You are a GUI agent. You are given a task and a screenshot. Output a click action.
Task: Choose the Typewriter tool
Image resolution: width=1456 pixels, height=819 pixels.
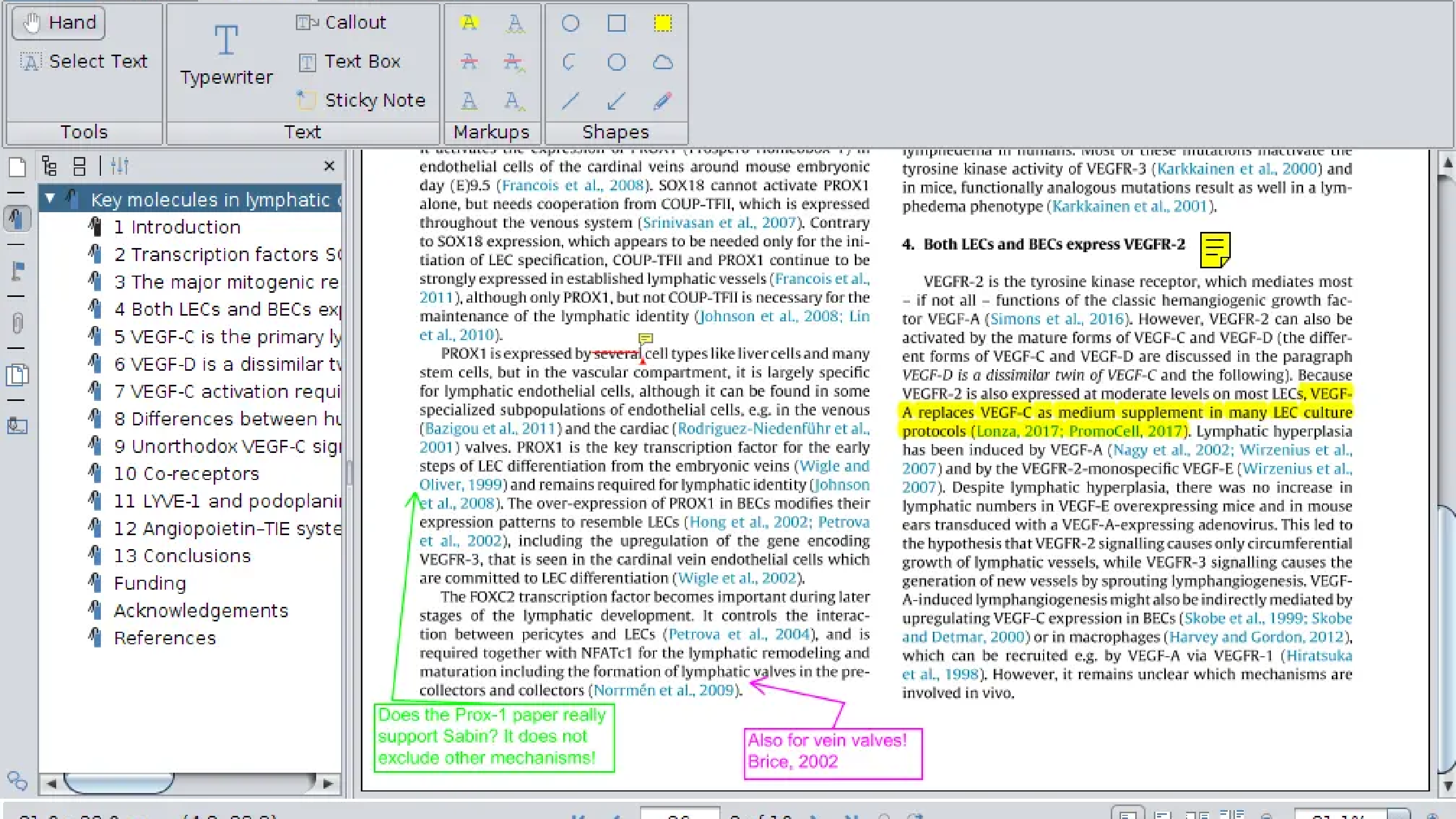point(226,56)
